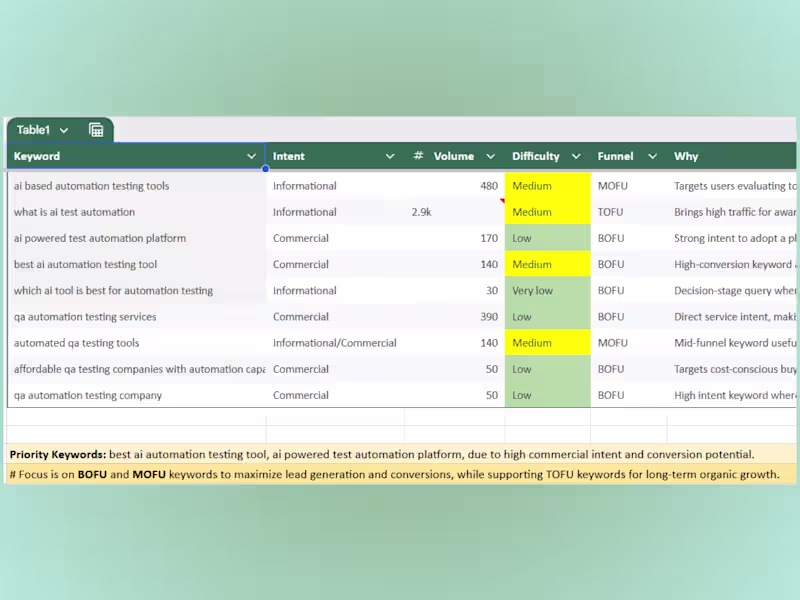Select cell 'affordable qa testing companies with automation'
The height and width of the screenshot is (600, 800).
pos(139,369)
